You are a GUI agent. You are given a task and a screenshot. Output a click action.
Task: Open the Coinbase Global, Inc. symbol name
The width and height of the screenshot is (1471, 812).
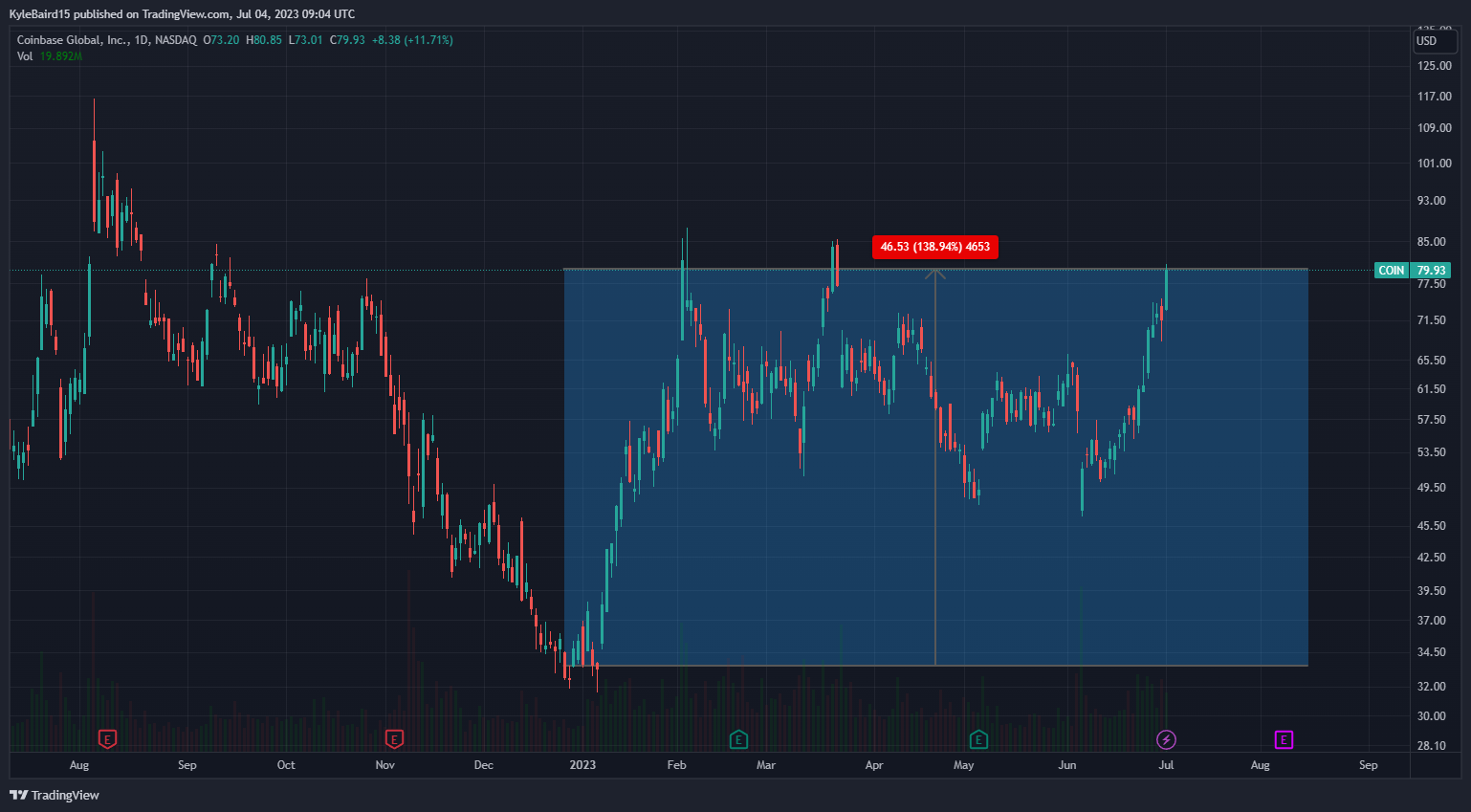click(72, 40)
